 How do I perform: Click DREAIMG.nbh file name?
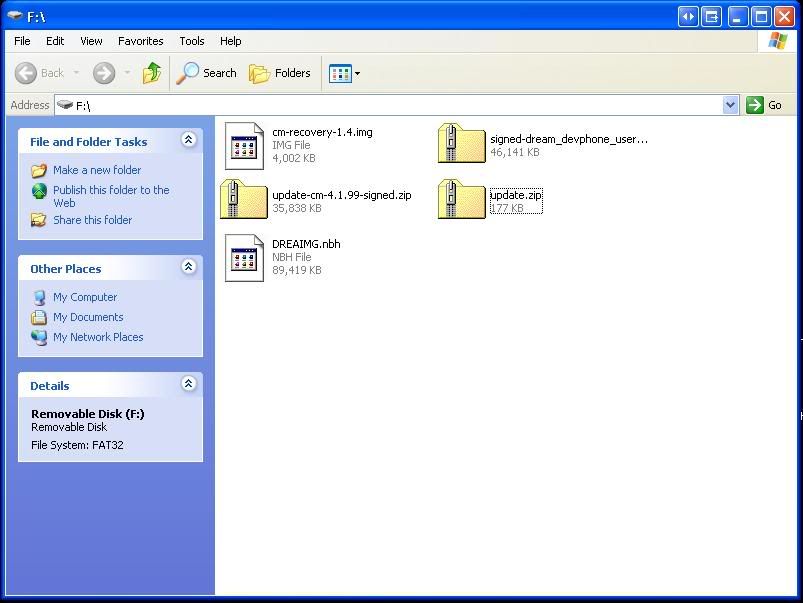click(306, 244)
